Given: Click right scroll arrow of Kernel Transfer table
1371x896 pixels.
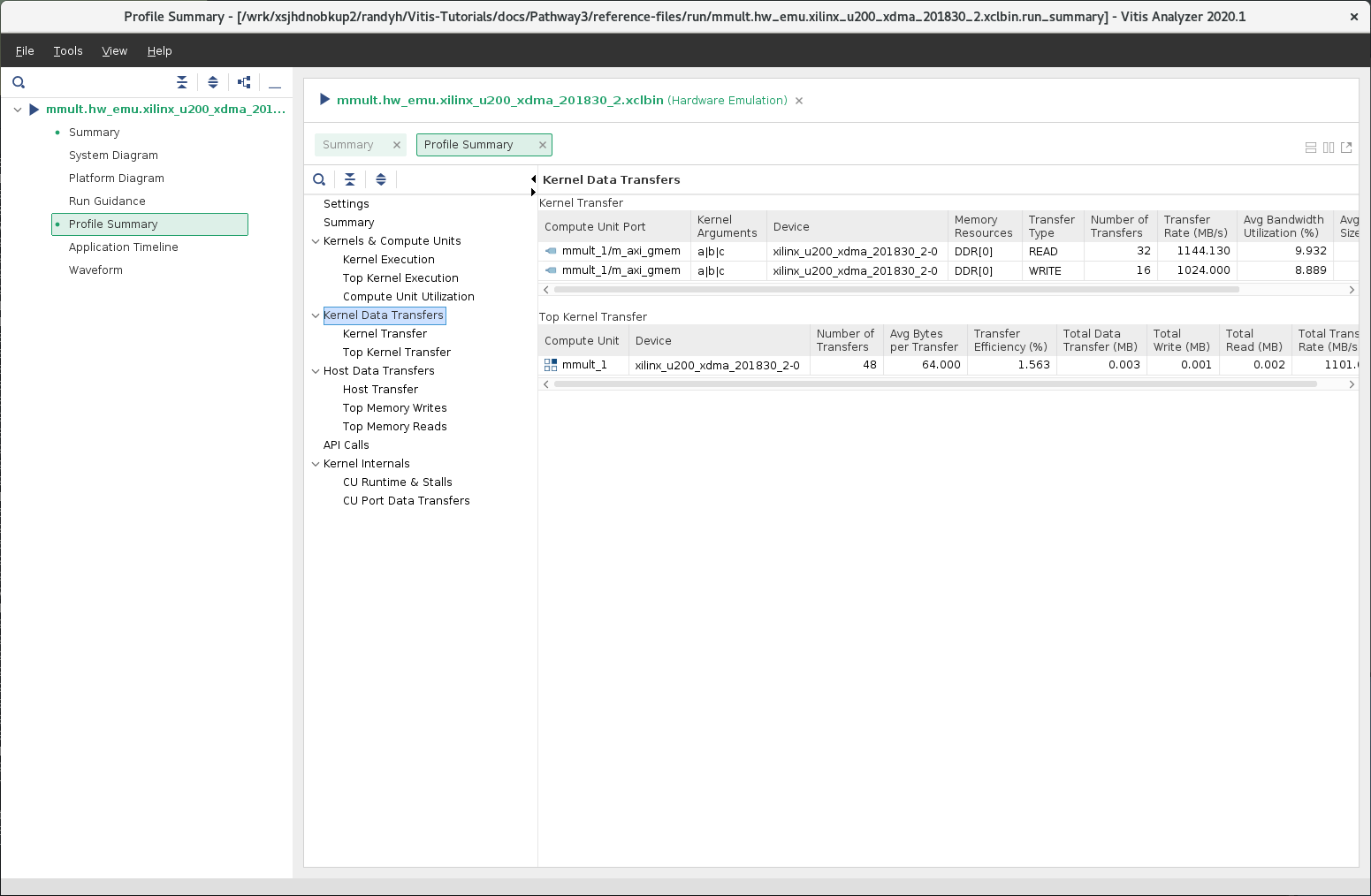Looking at the screenshot, I should [1352, 290].
